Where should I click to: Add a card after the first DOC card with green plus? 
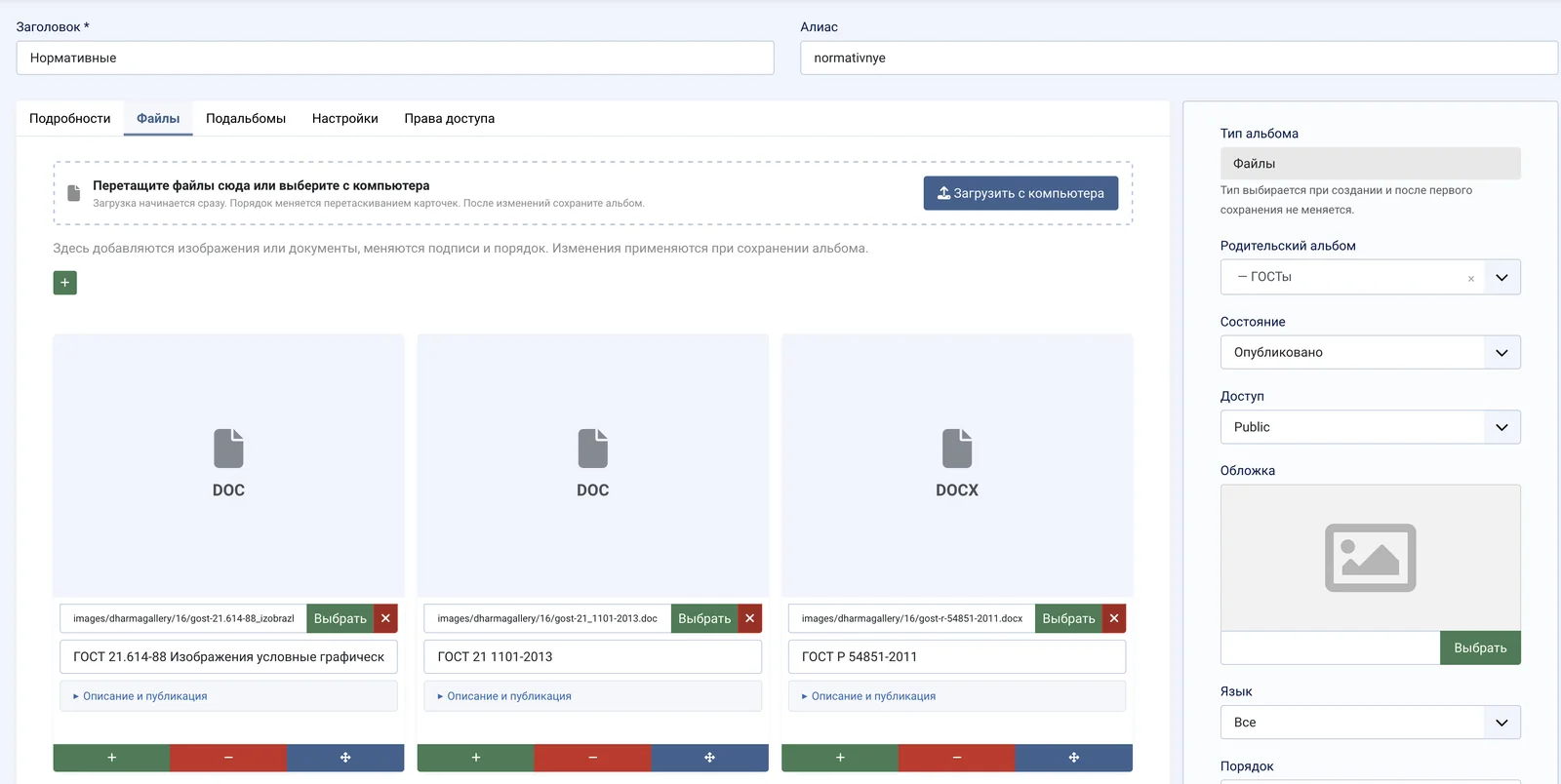click(111, 758)
